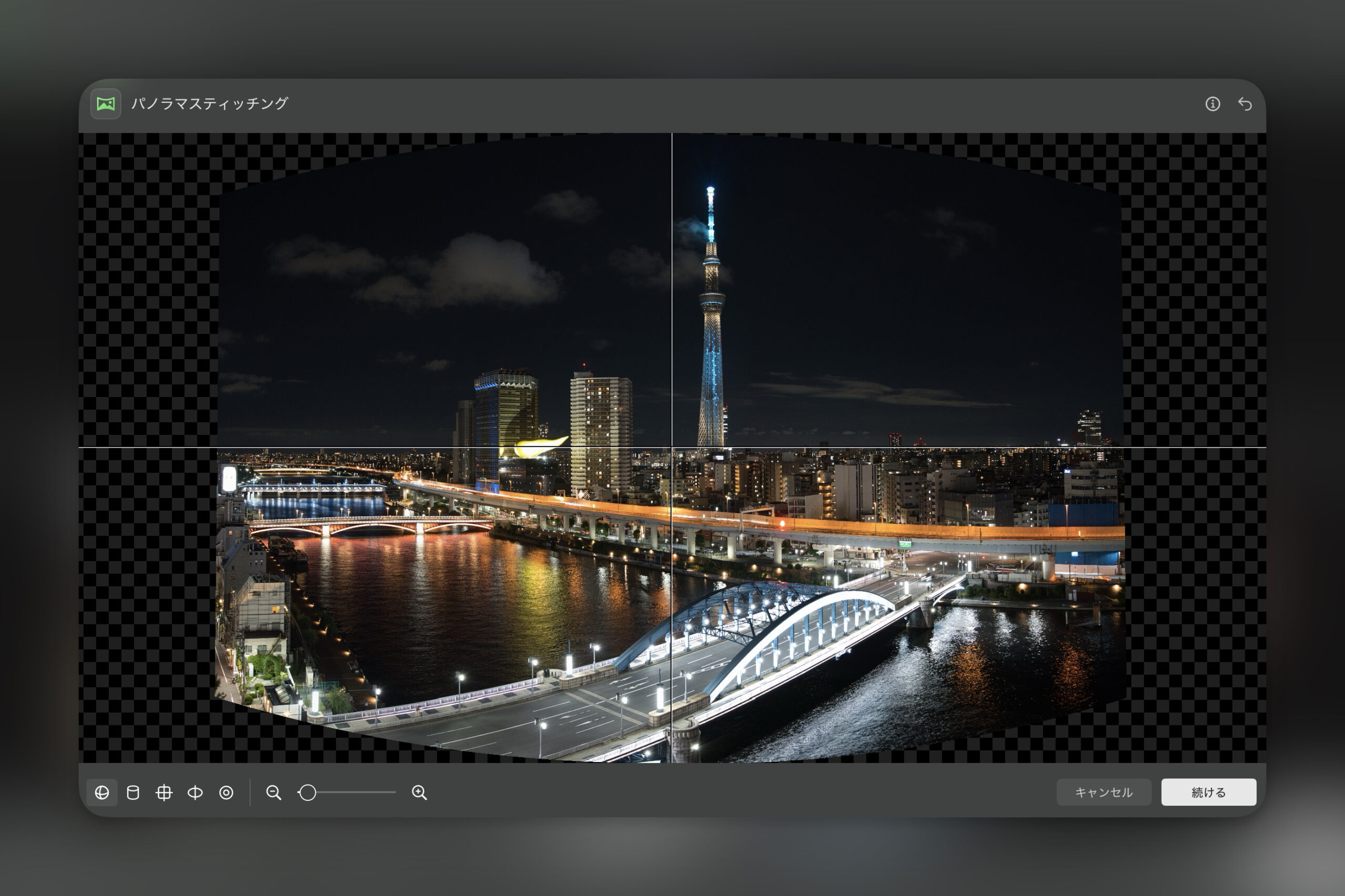Click the guide lines' center intersection
This screenshot has width=1345, height=896.
click(x=671, y=447)
